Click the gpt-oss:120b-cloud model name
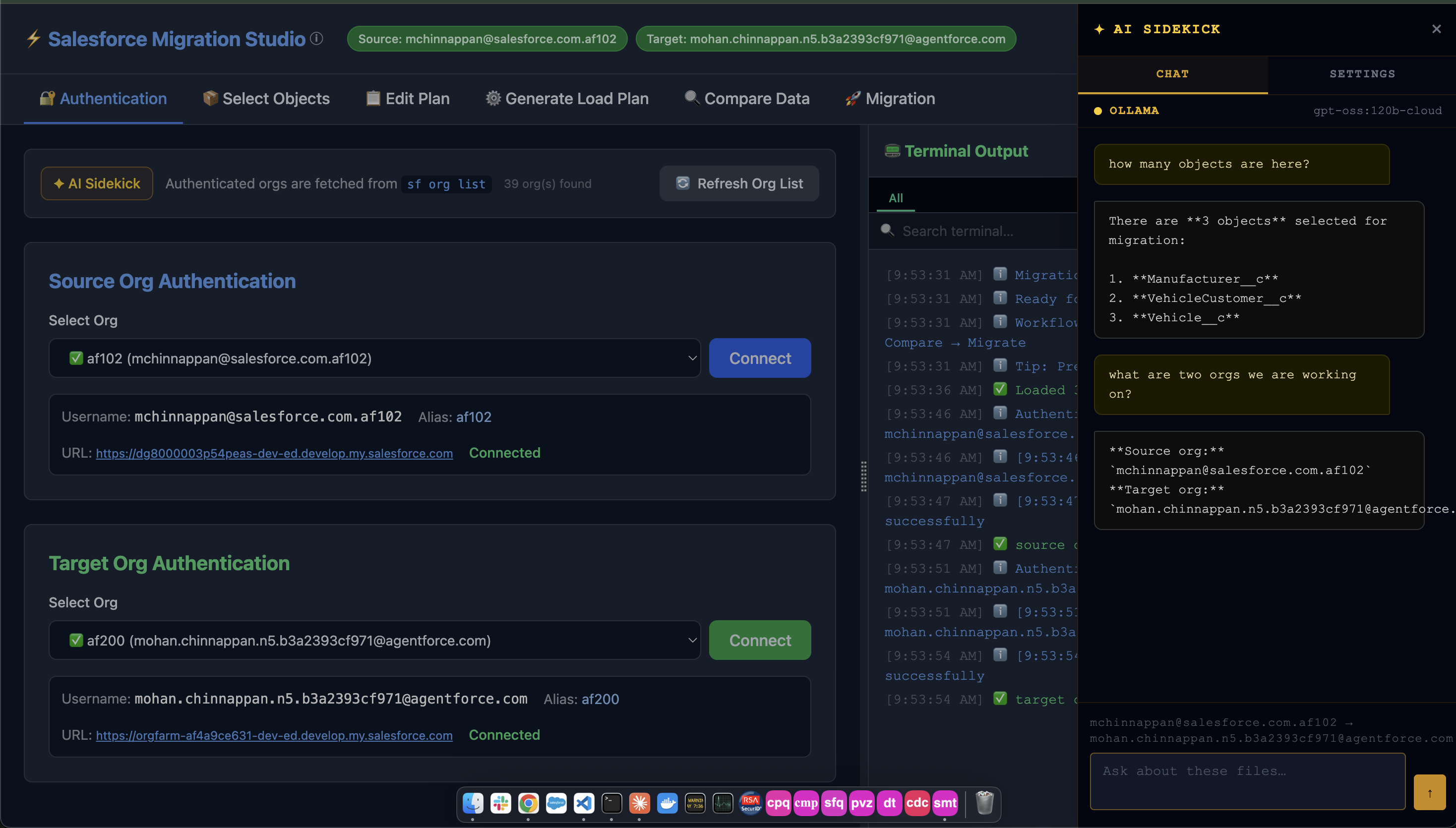This screenshot has width=1456, height=828. pos(1378,111)
